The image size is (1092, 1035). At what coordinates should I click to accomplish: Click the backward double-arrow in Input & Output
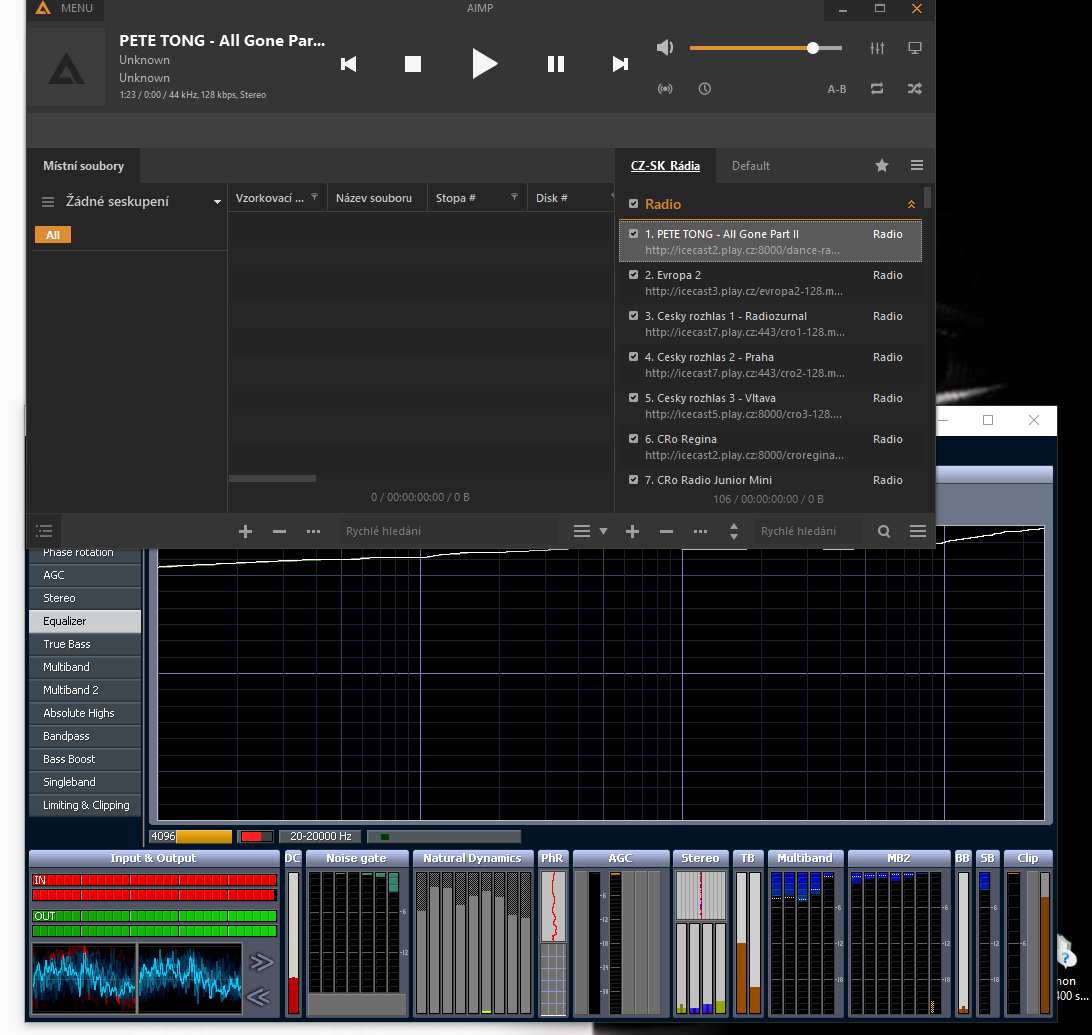click(x=258, y=997)
